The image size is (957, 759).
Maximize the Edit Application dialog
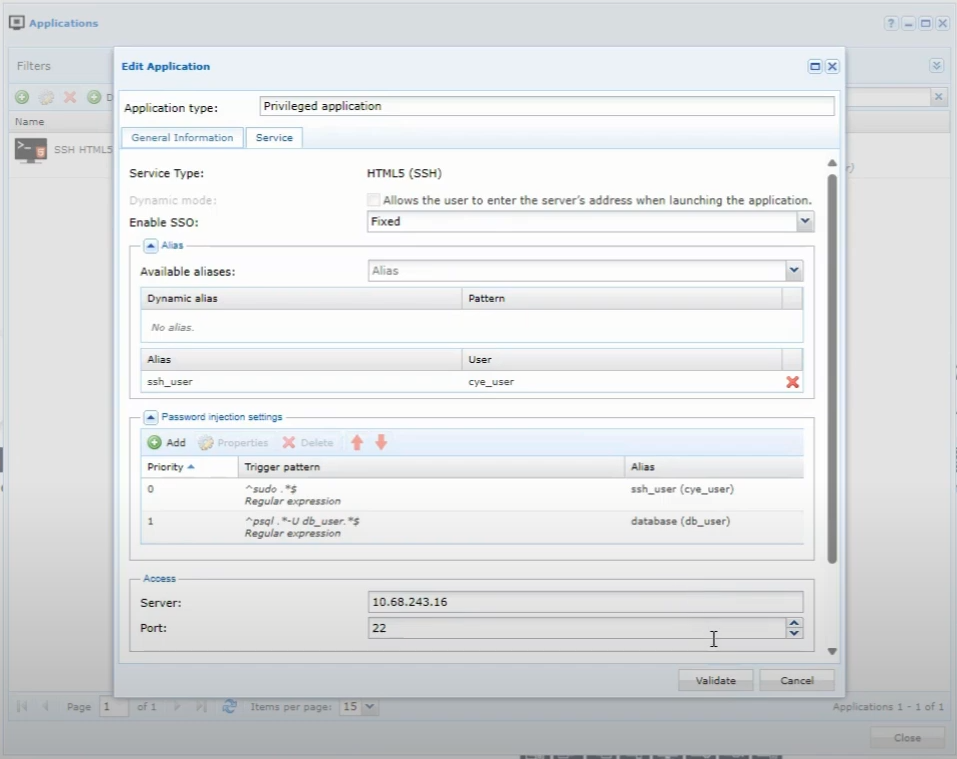pyautogui.click(x=815, y=67)
